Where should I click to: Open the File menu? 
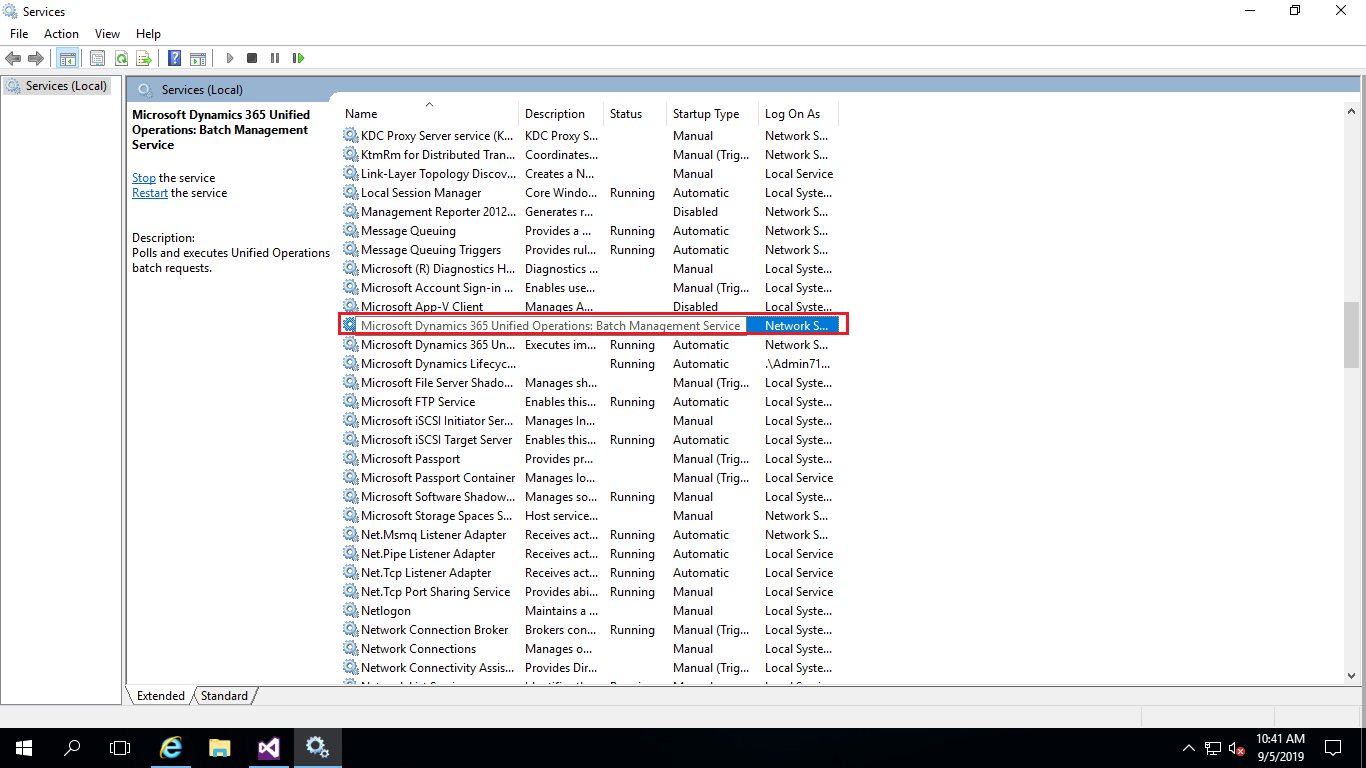[19, 34]
